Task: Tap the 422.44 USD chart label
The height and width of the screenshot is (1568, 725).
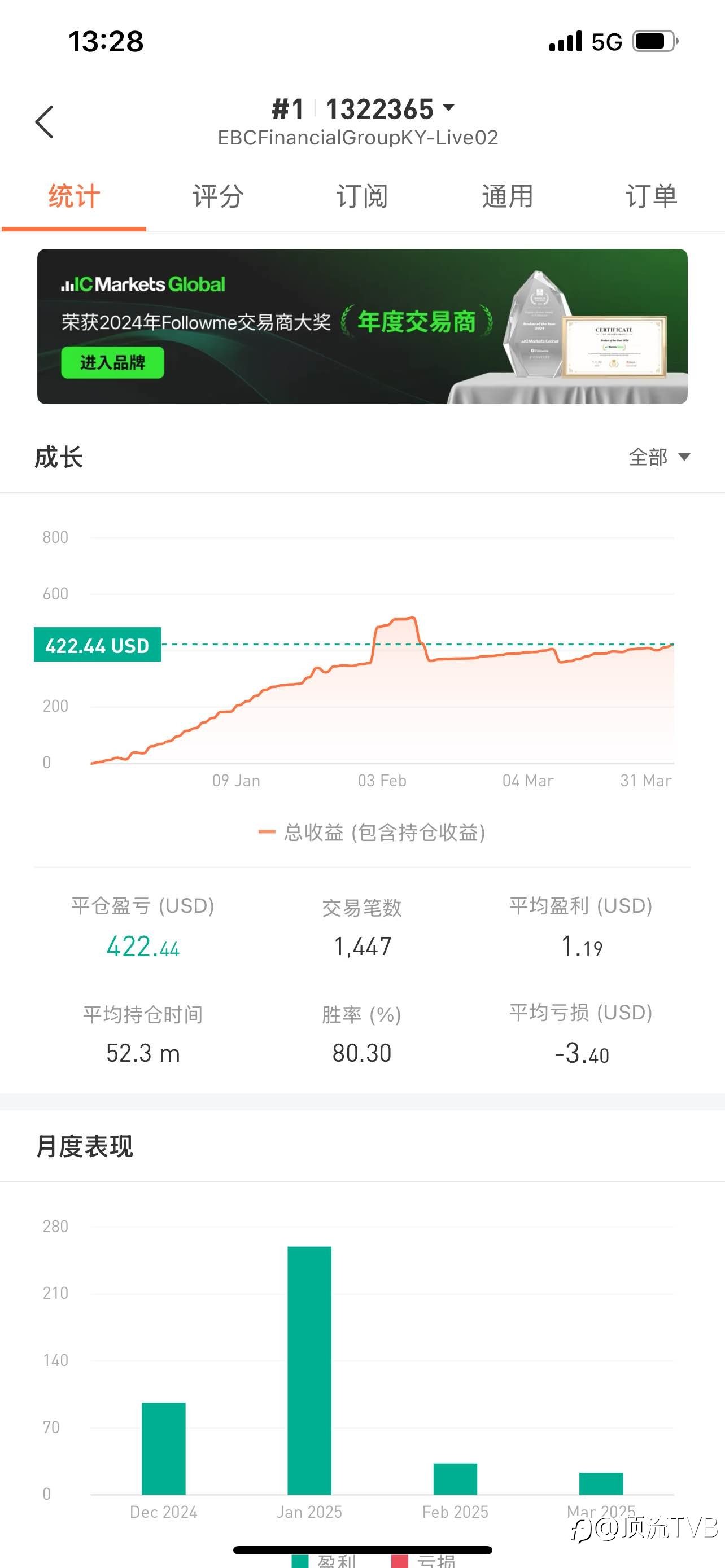Action: pos(97,645)
